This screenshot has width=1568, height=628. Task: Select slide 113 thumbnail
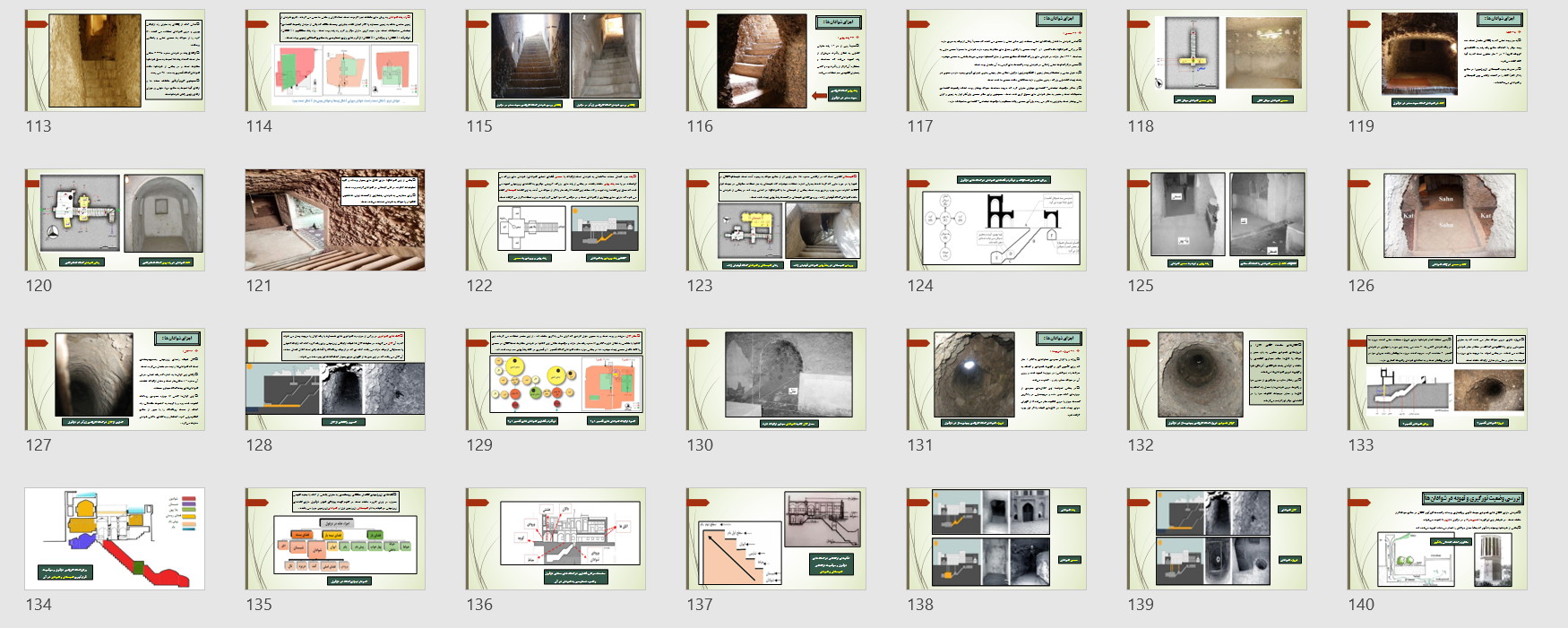click(x=115, y=61)
